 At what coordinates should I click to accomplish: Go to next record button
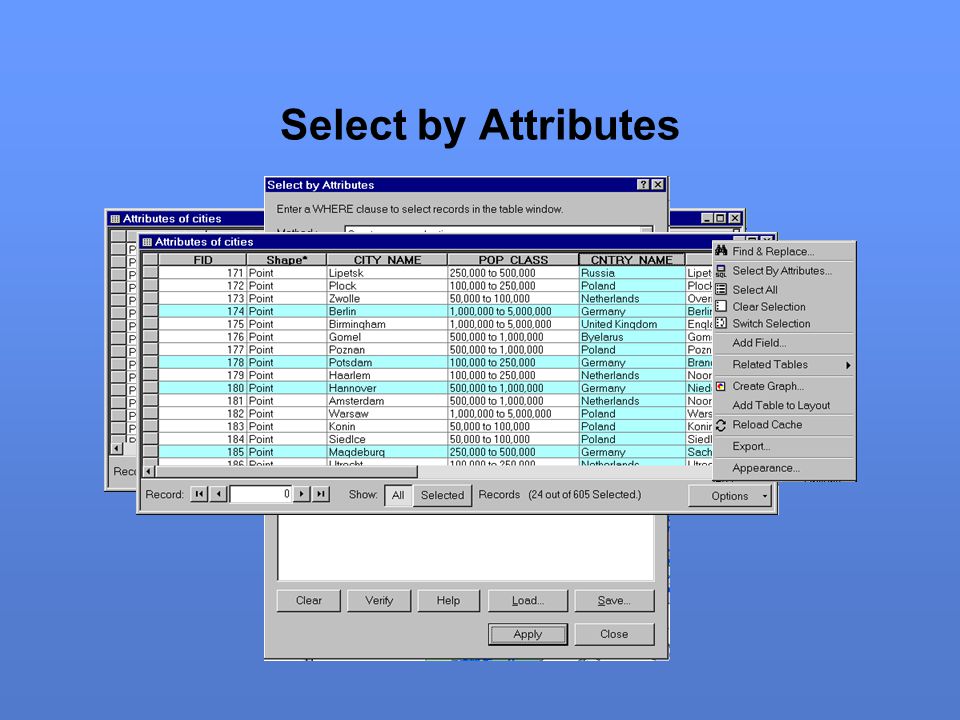pos(301,494)
